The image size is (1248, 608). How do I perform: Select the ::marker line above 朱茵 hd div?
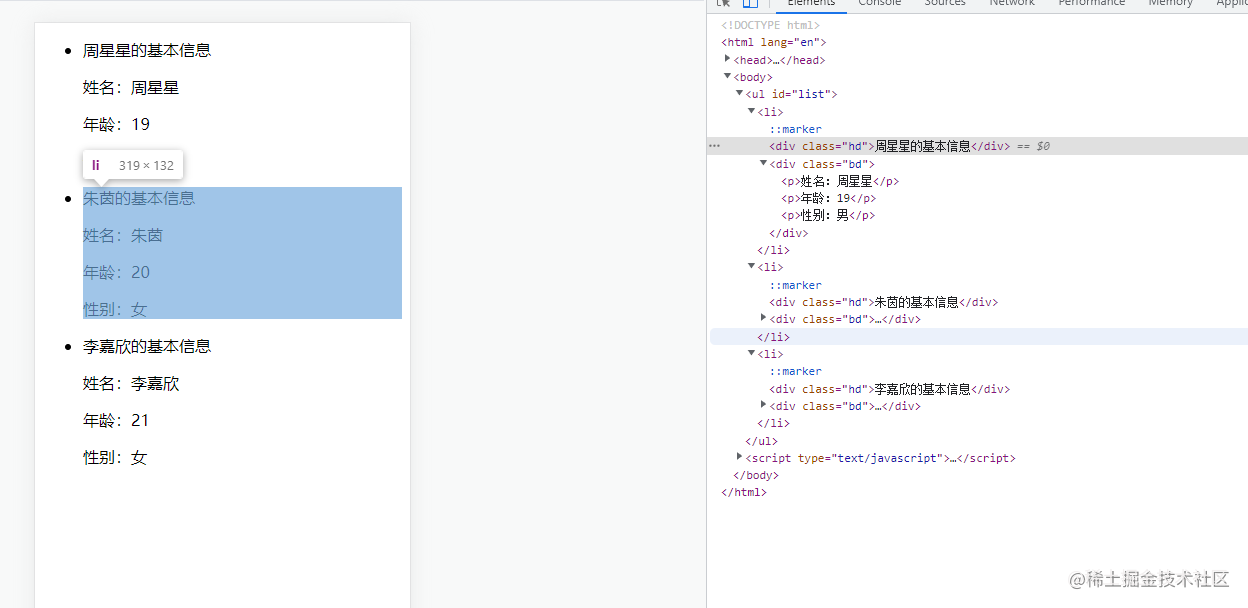(795, 285)
